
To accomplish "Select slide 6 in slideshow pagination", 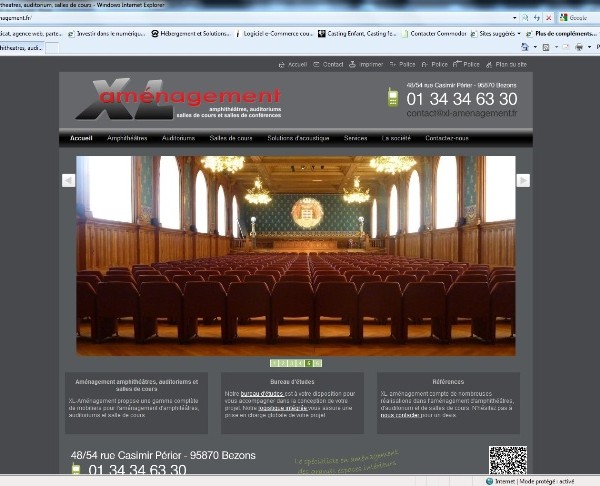I will pos(318,363).
